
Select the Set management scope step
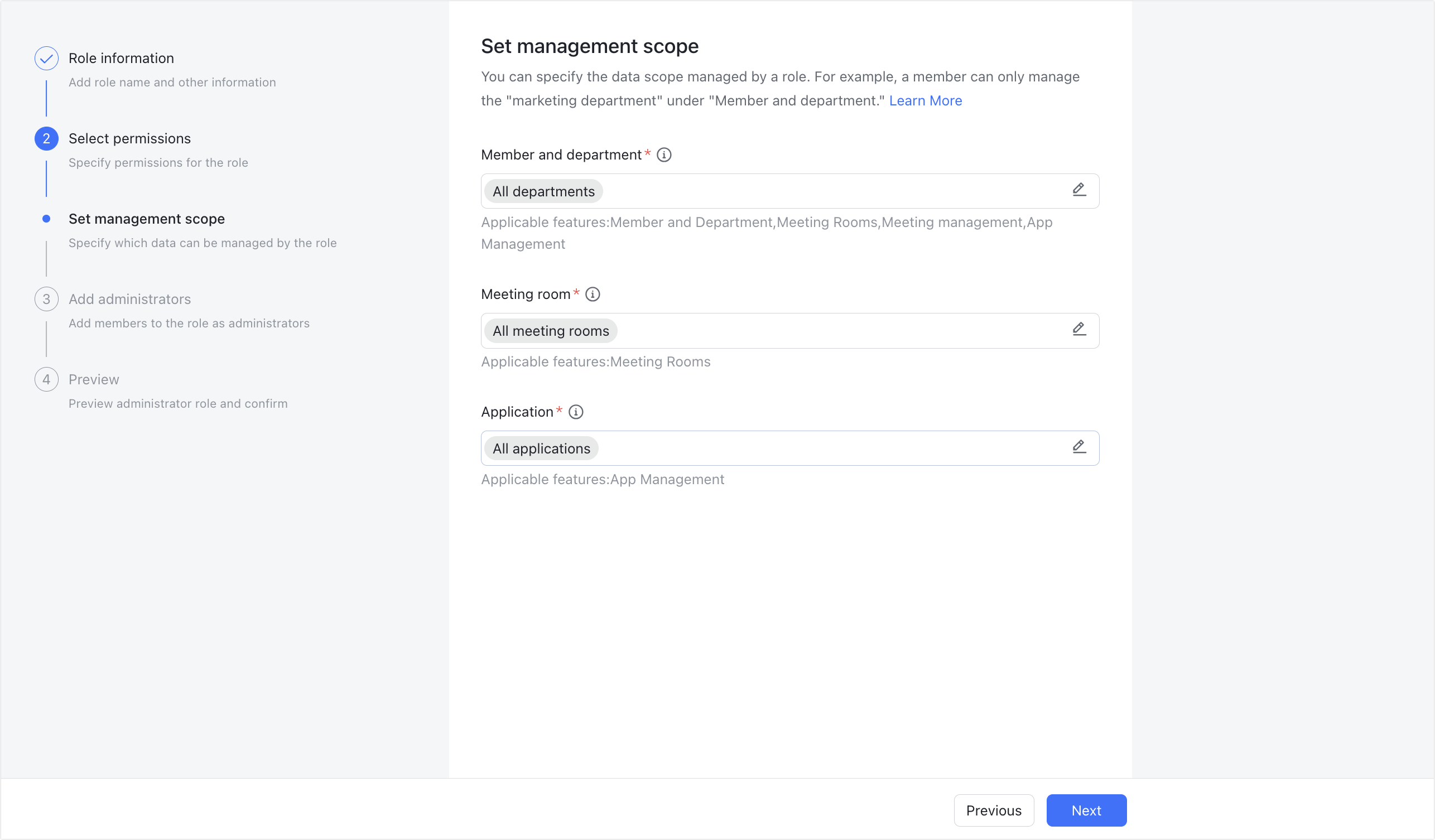click(x=147, y=219)
